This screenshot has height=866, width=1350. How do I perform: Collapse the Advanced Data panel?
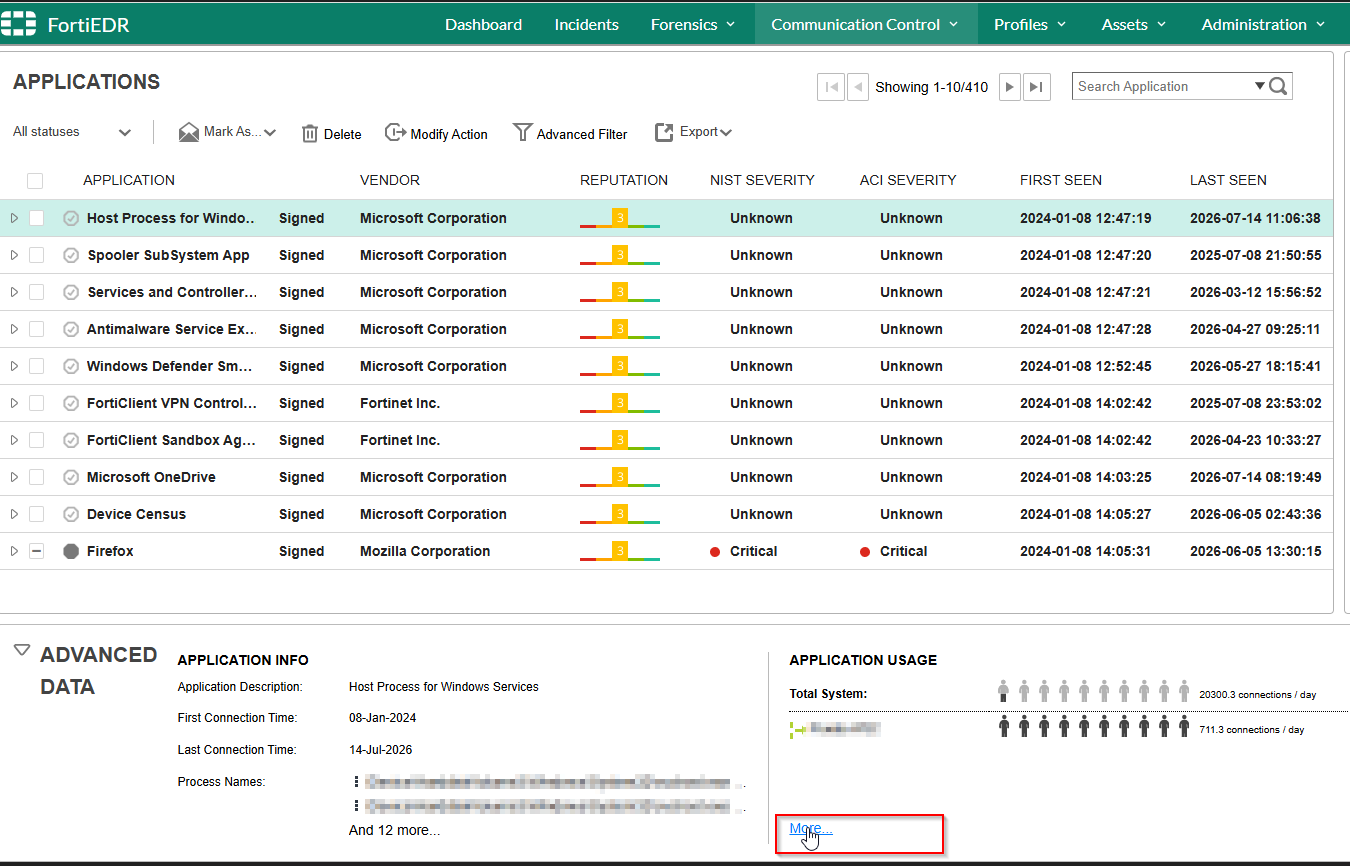point(22,650)
